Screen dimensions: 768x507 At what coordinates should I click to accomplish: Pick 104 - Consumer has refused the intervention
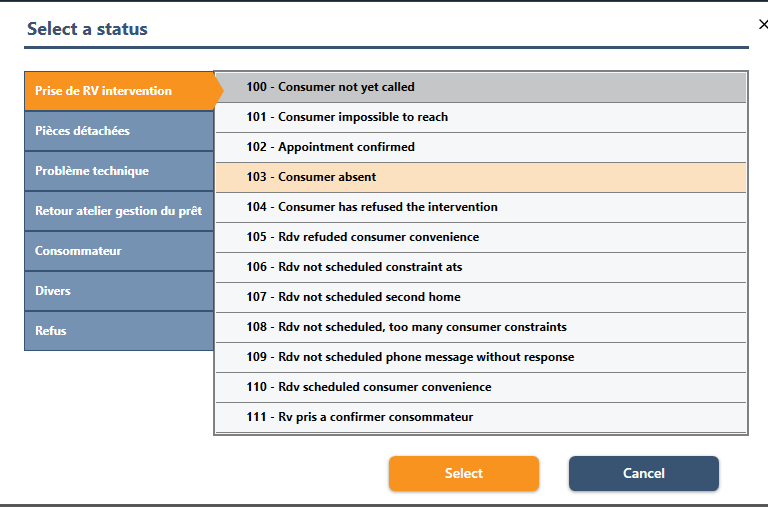coord(480,207)
